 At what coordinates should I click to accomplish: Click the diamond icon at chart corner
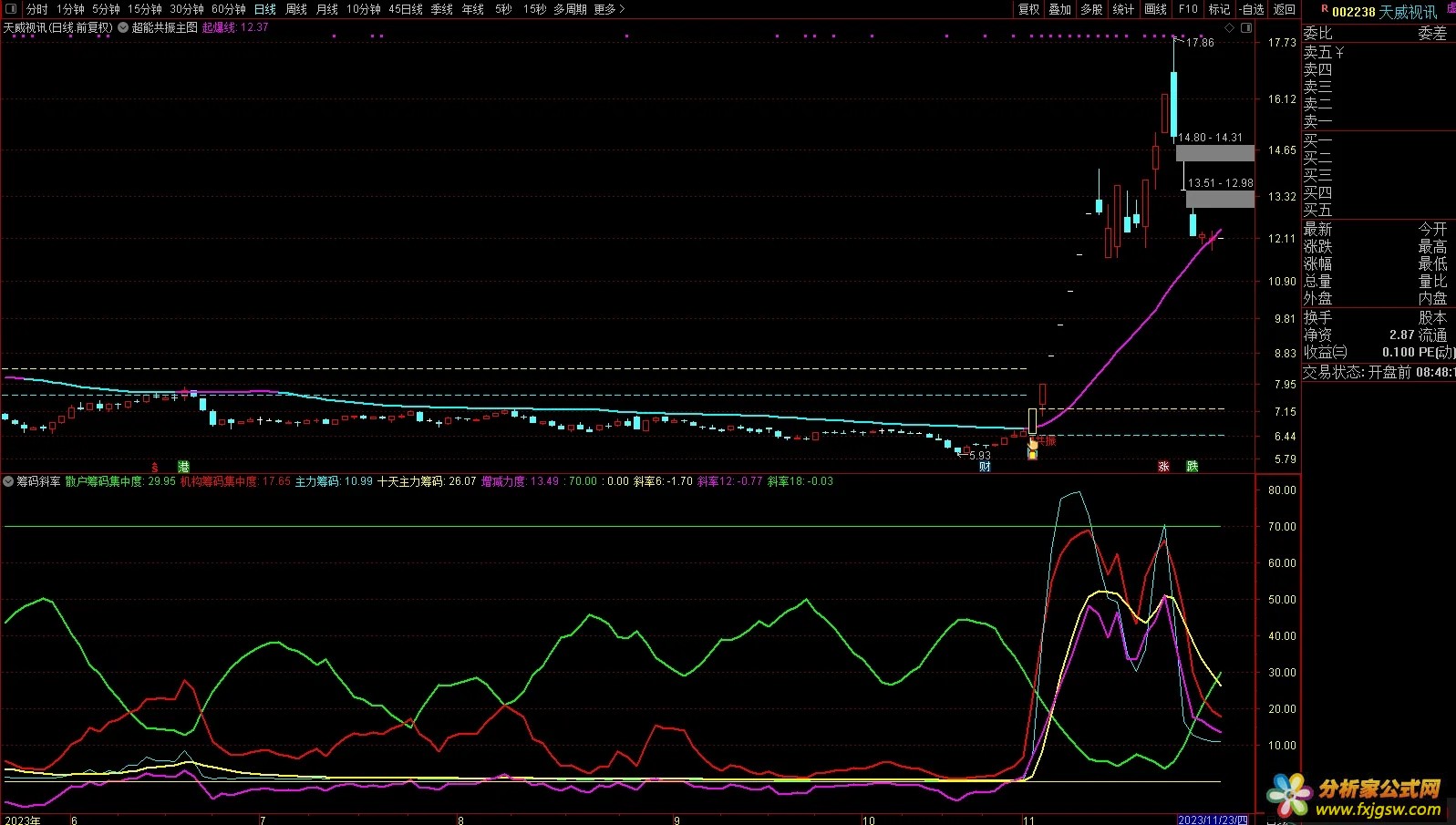click(x=1229, y=27)
